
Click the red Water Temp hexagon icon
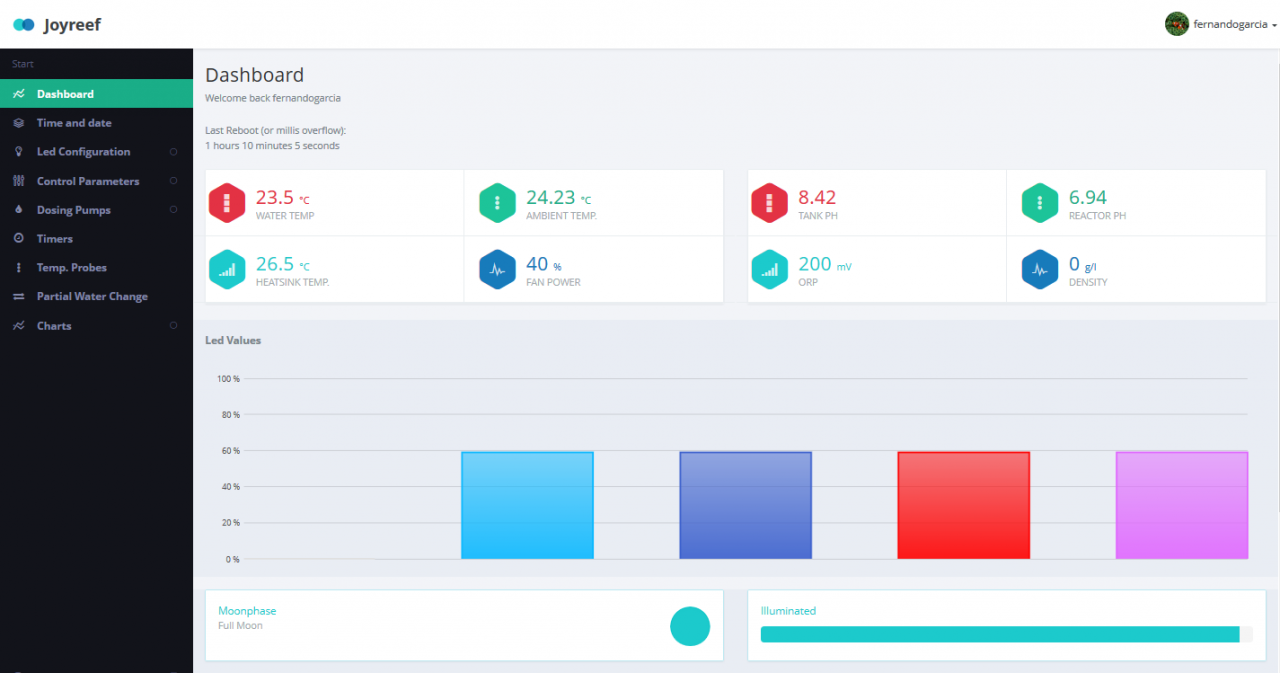point(227,203)
